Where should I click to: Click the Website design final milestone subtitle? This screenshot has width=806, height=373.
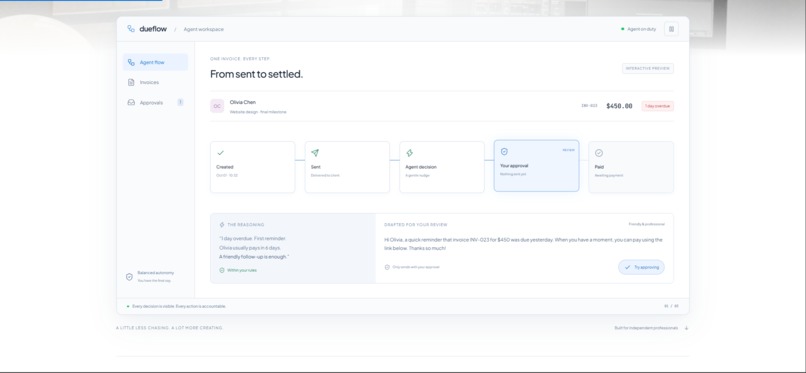pos(258,112)
